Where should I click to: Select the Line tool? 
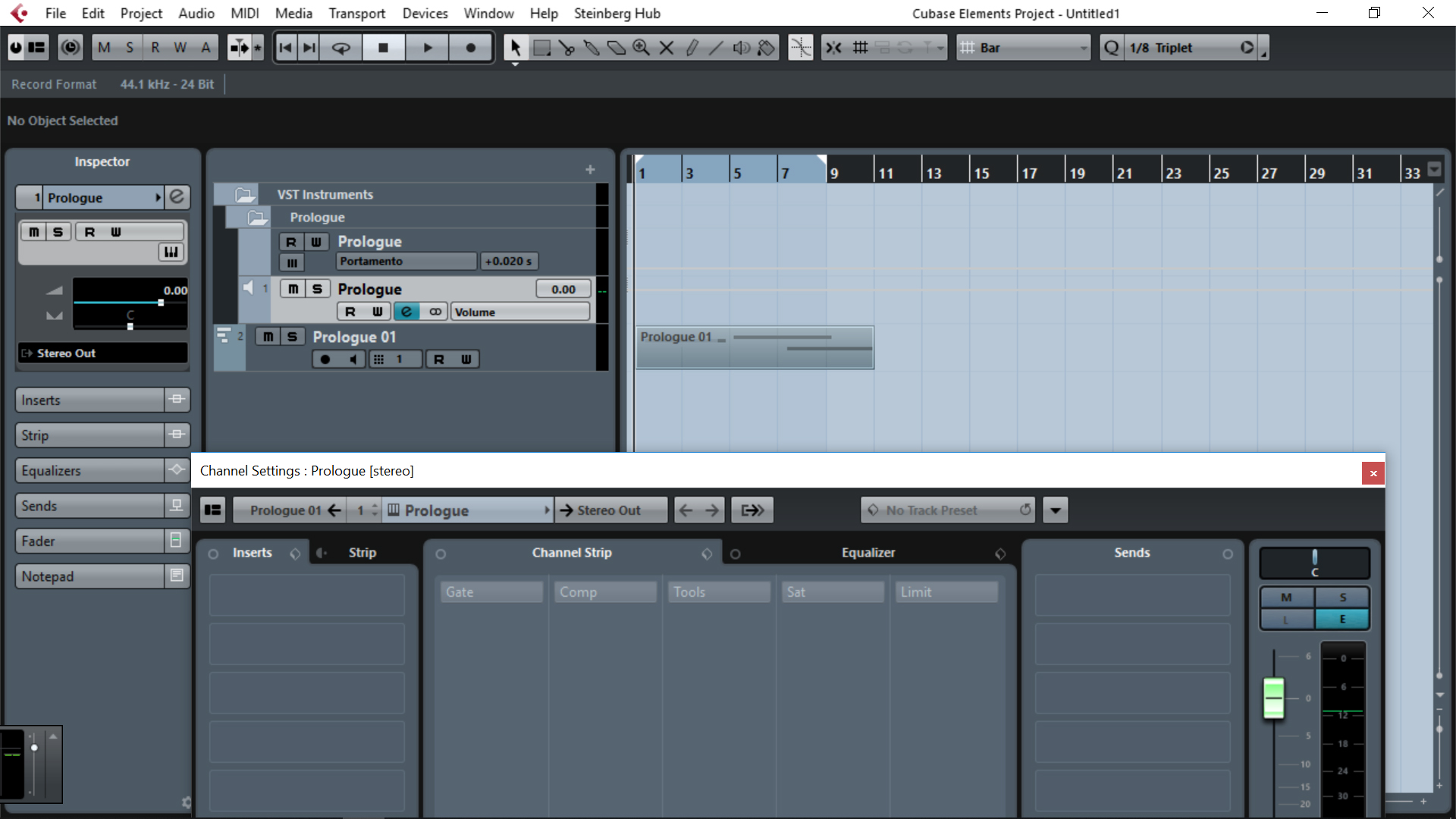tap(717, 48)
